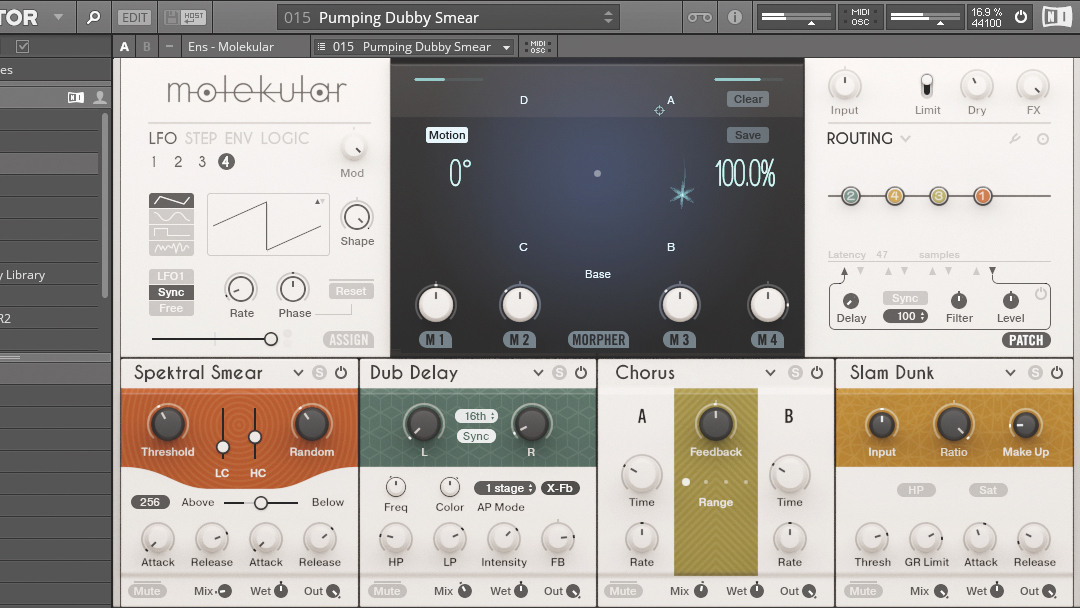Switch the LFO to Free mode
Viewport: 1080px width, 608px height.
click(171, 308)
